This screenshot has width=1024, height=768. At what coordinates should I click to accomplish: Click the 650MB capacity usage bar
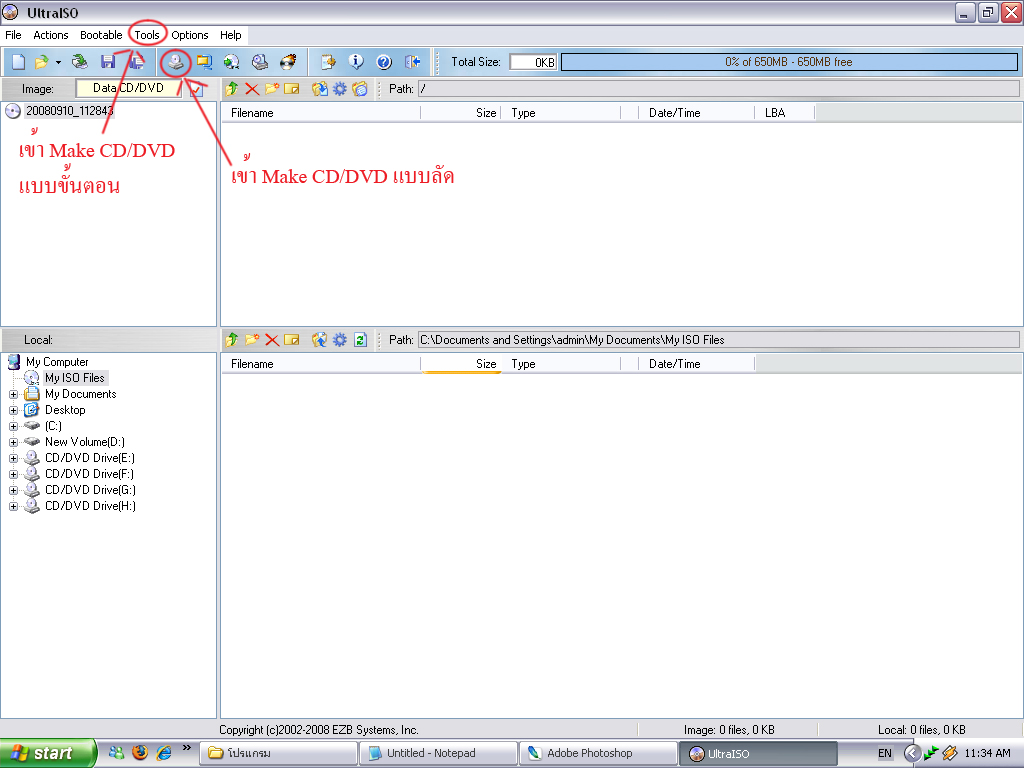(x=789, y=62)
